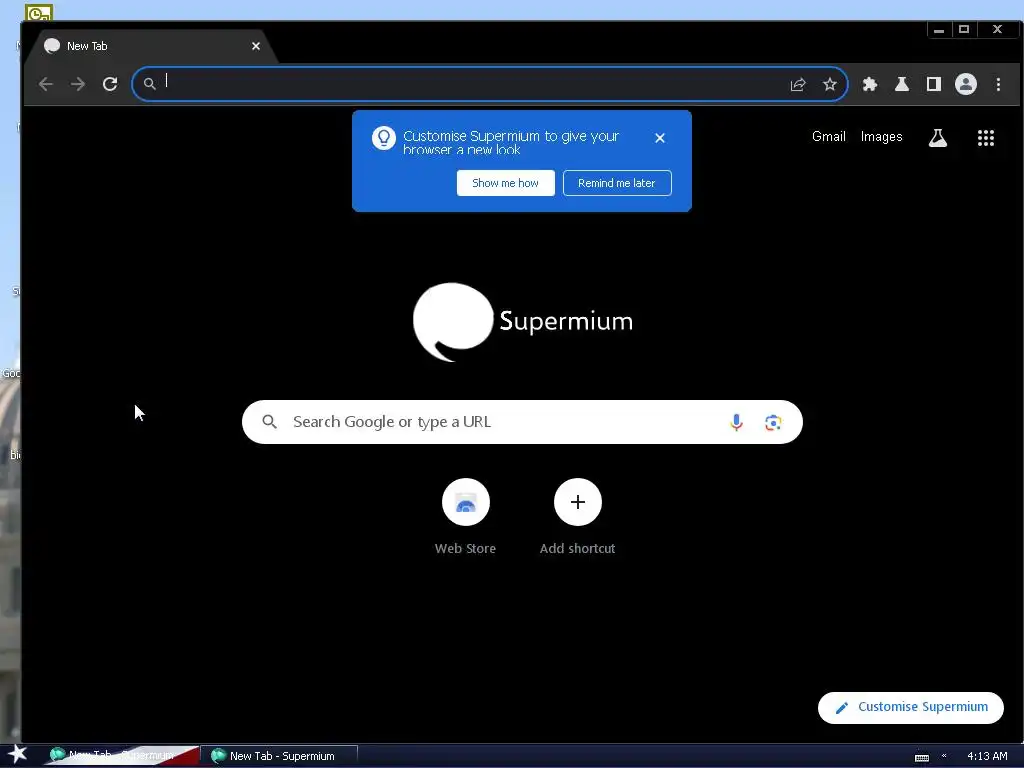Open the star start menu in the taskbar
This screenshot has width=1024, height=768.
(x=17, y=755)
